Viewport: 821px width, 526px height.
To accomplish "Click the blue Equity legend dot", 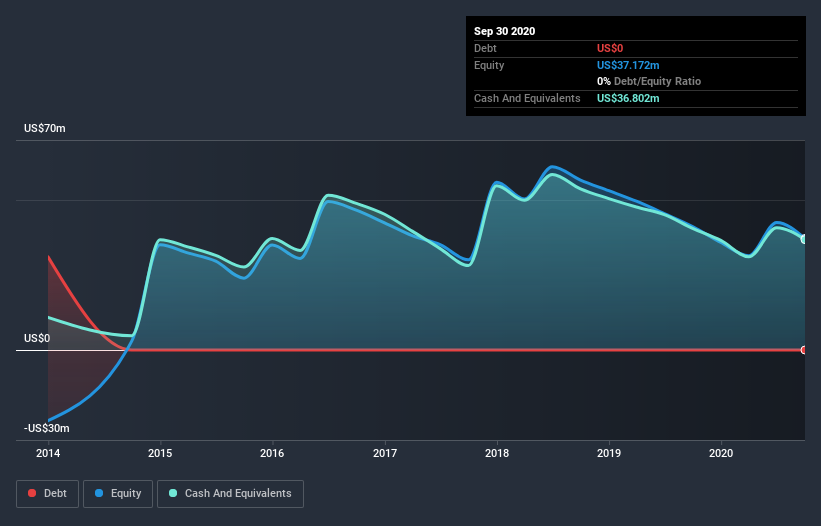I will pyautogui.click(x=99, y=493).
